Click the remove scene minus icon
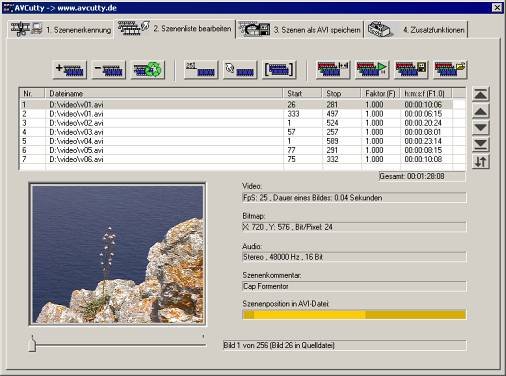This screenshot has height=376, width=506. pos(109,70)
